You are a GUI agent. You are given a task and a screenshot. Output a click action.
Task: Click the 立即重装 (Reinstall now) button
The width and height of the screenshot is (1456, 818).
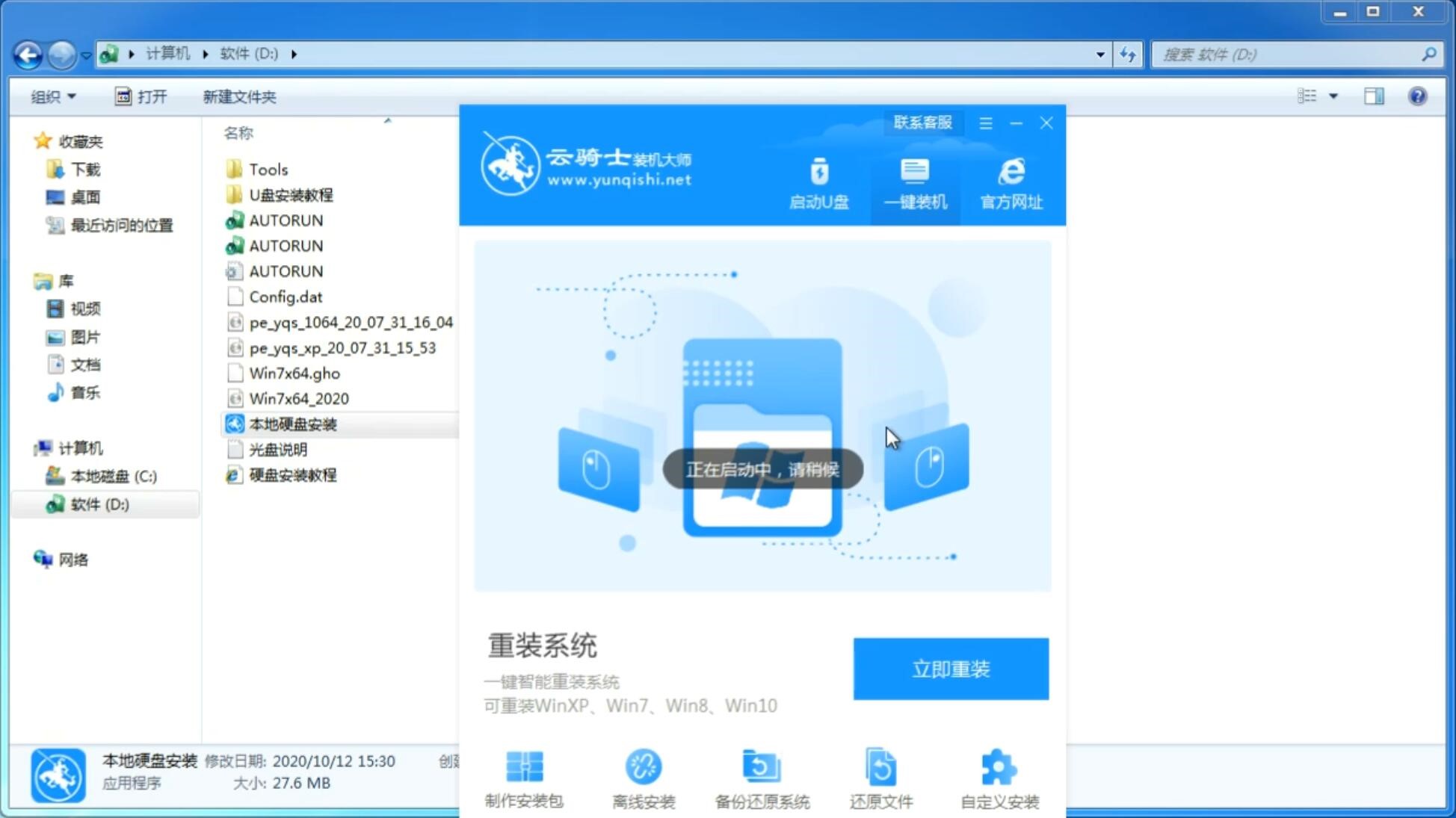point(951,669)
